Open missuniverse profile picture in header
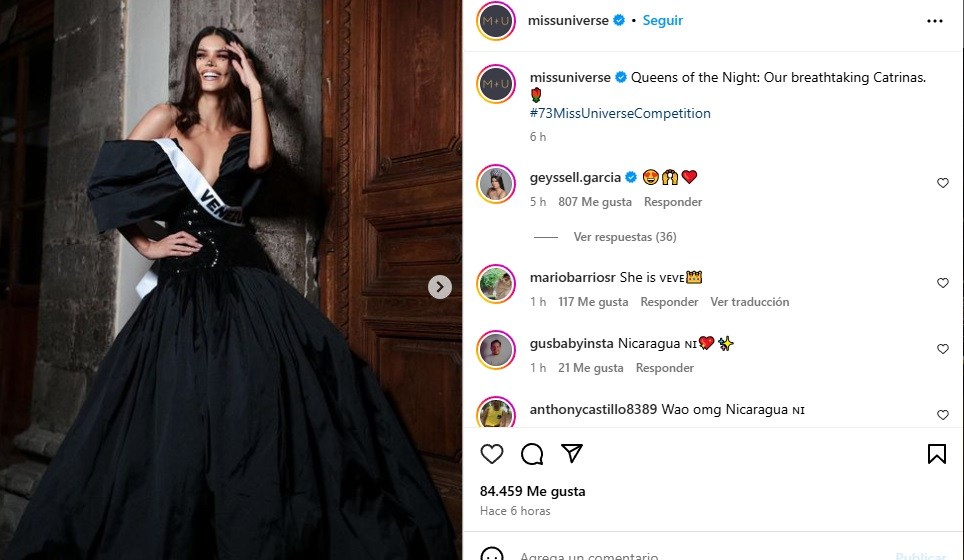The image size is (964, 560). 496,21
